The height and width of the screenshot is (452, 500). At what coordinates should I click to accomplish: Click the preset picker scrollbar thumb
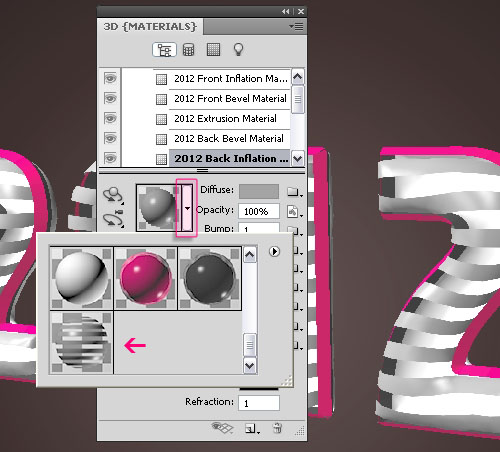[250, 345]
